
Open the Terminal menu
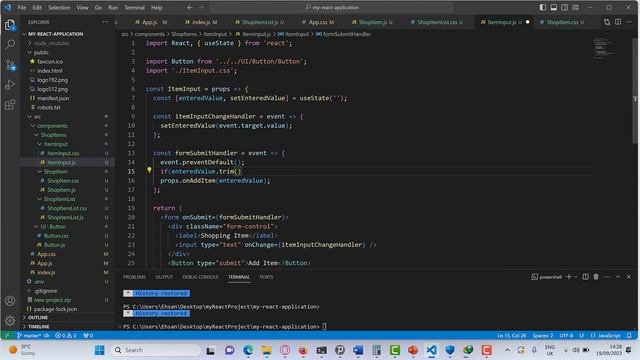point(134,7)
